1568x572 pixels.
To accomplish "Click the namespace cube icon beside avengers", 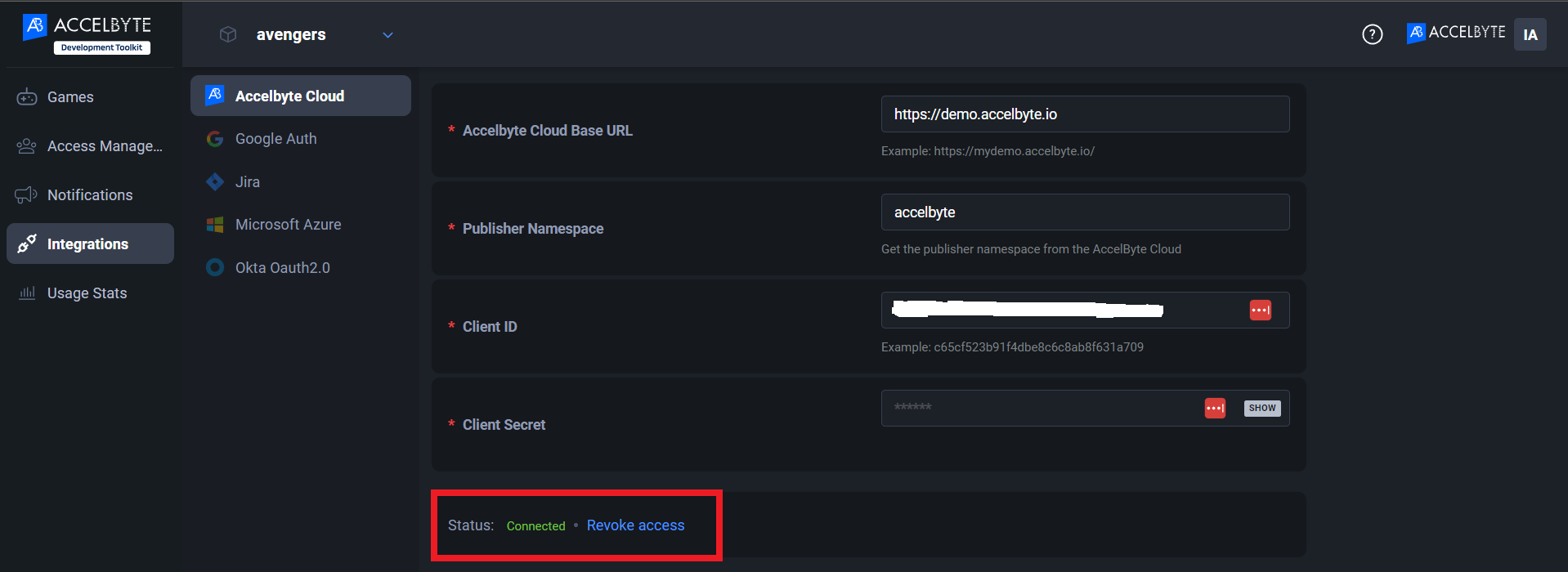I will coord(228,34).
